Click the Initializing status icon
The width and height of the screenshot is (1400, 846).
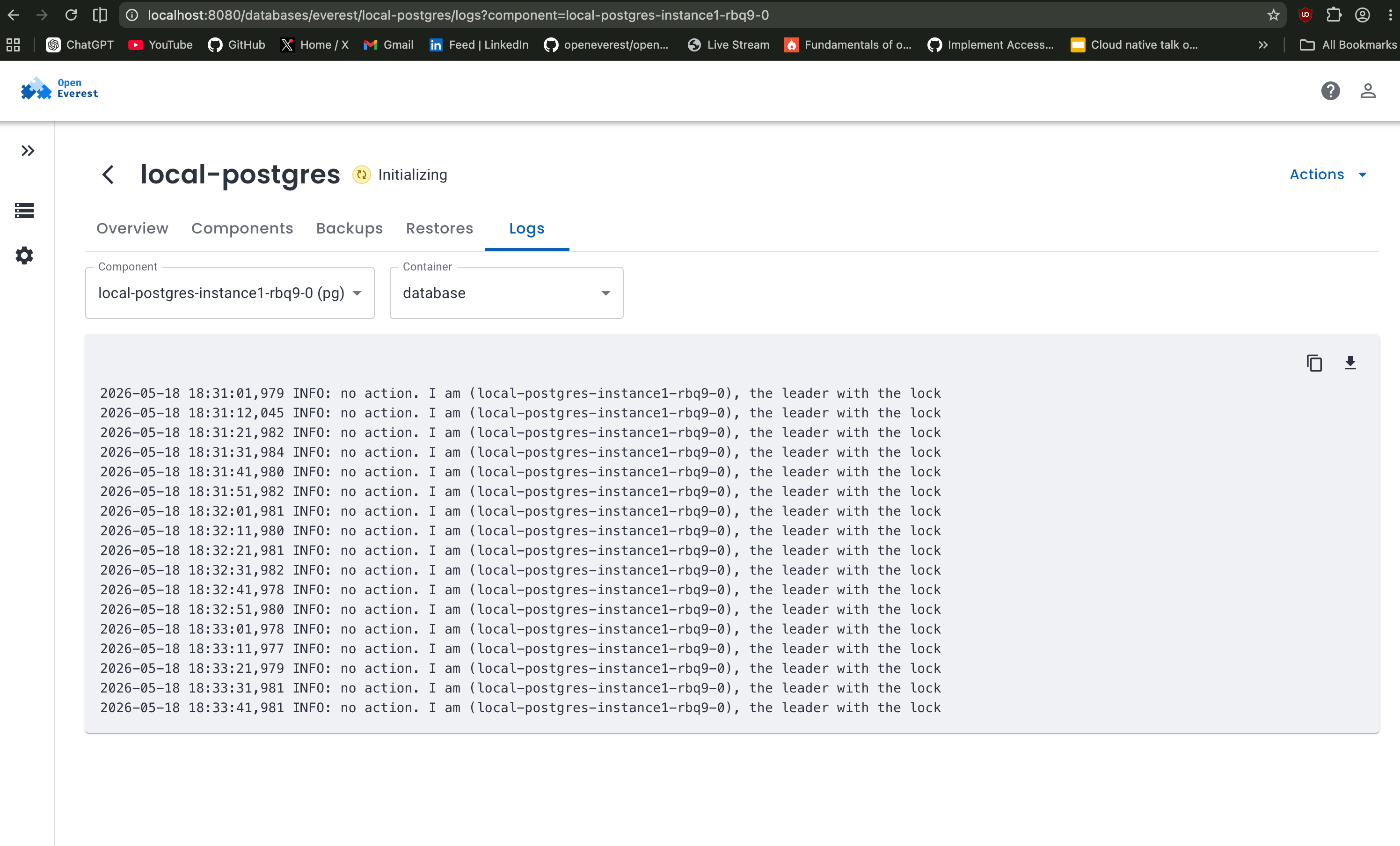(x=361, y=175)
